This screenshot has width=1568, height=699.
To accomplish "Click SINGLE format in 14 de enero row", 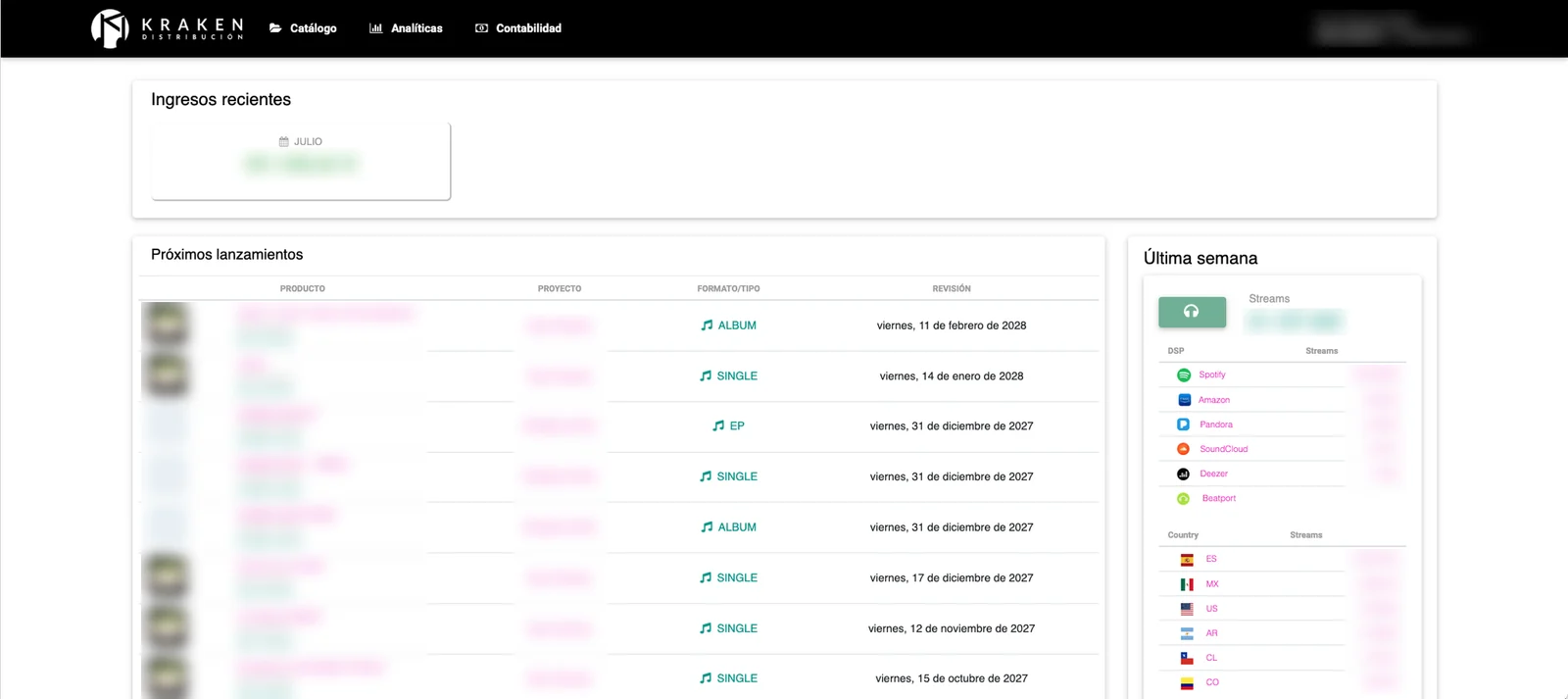I will point(737,376).
